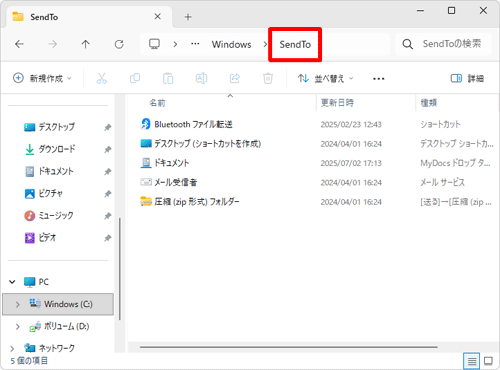Click the mail recipient envelope icon

click(x=146, y=182)
